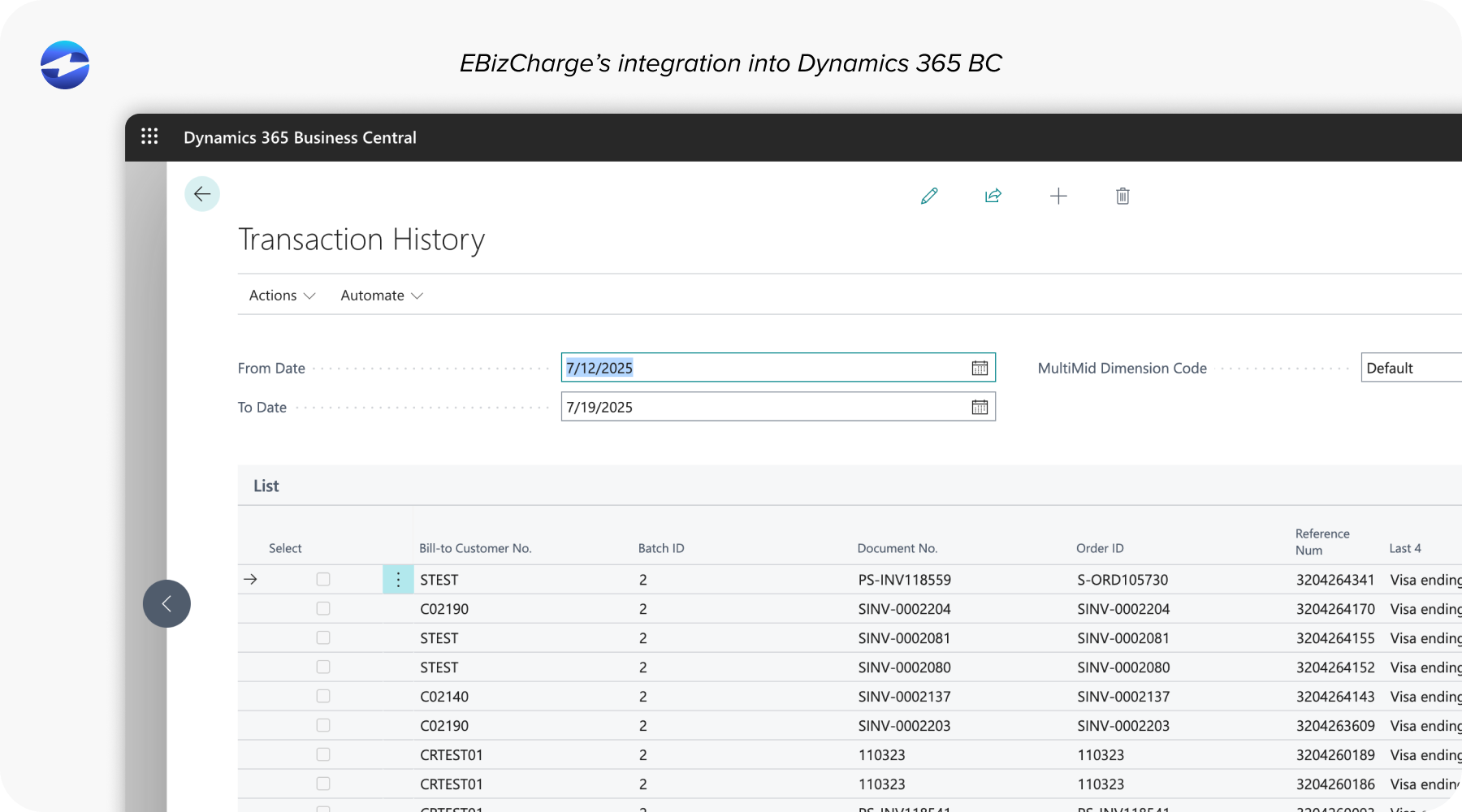Select the checkbox on the CRTEST01 110323 row
Screen dimensions: 1462x812
pyautogui.click(x=322, y=754)
